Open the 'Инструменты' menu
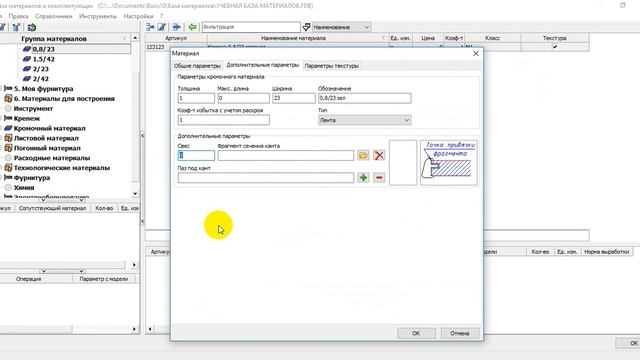640x360 pixels. pos(98,16)
